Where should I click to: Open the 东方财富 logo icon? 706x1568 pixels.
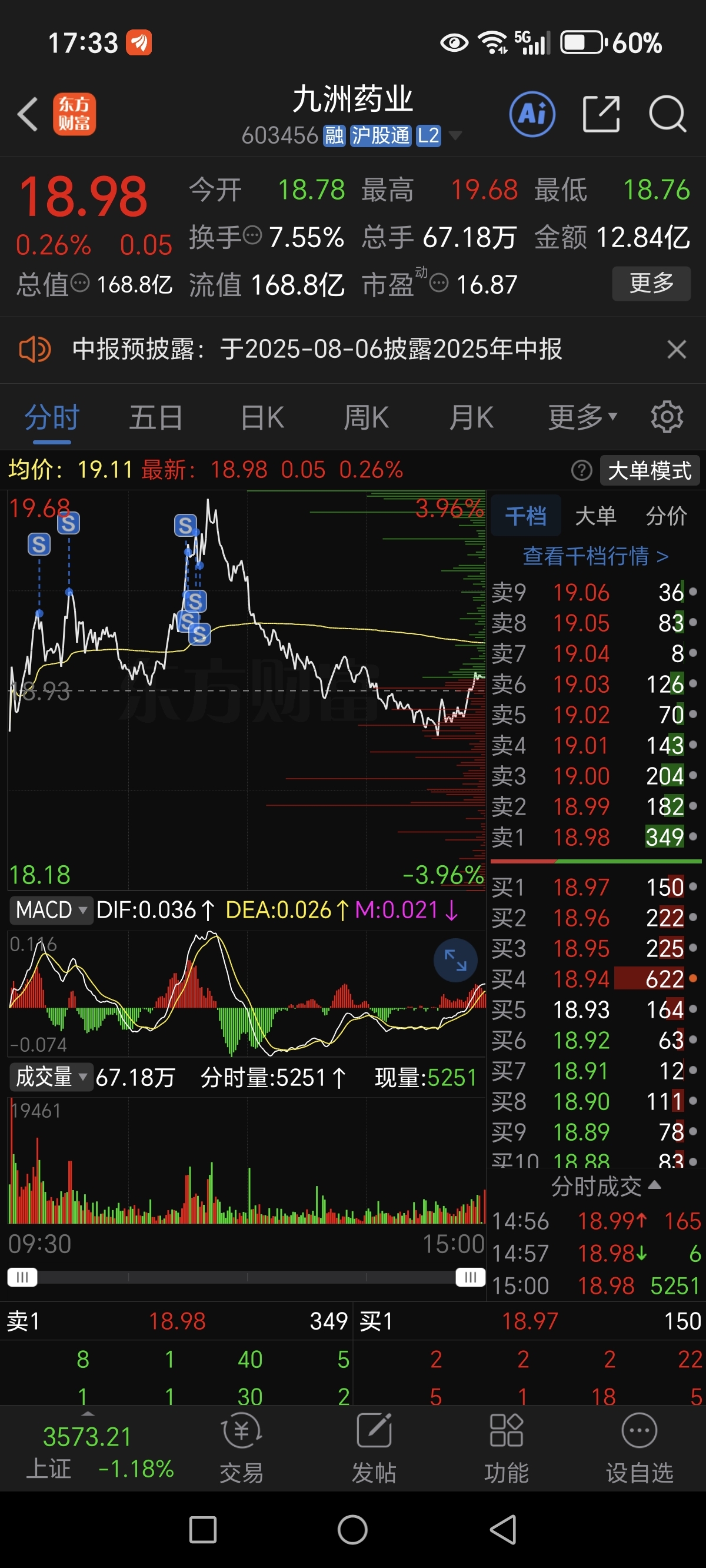pyautogui.click(x=74, y=114)
